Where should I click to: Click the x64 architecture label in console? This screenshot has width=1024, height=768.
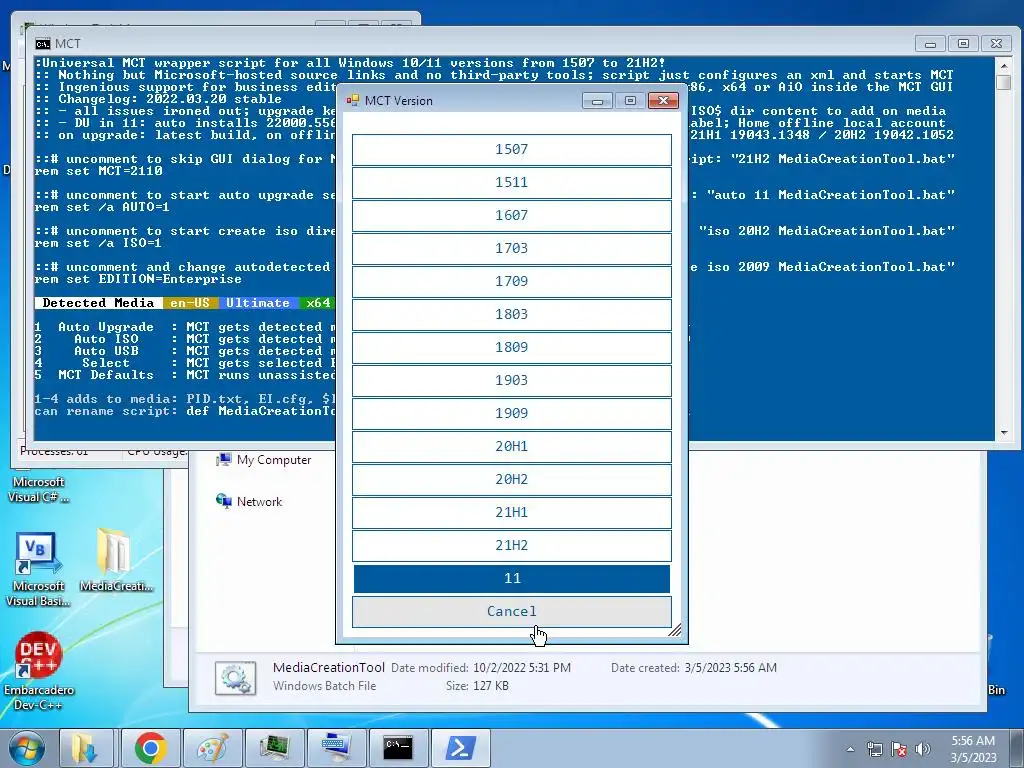point(318,303)
